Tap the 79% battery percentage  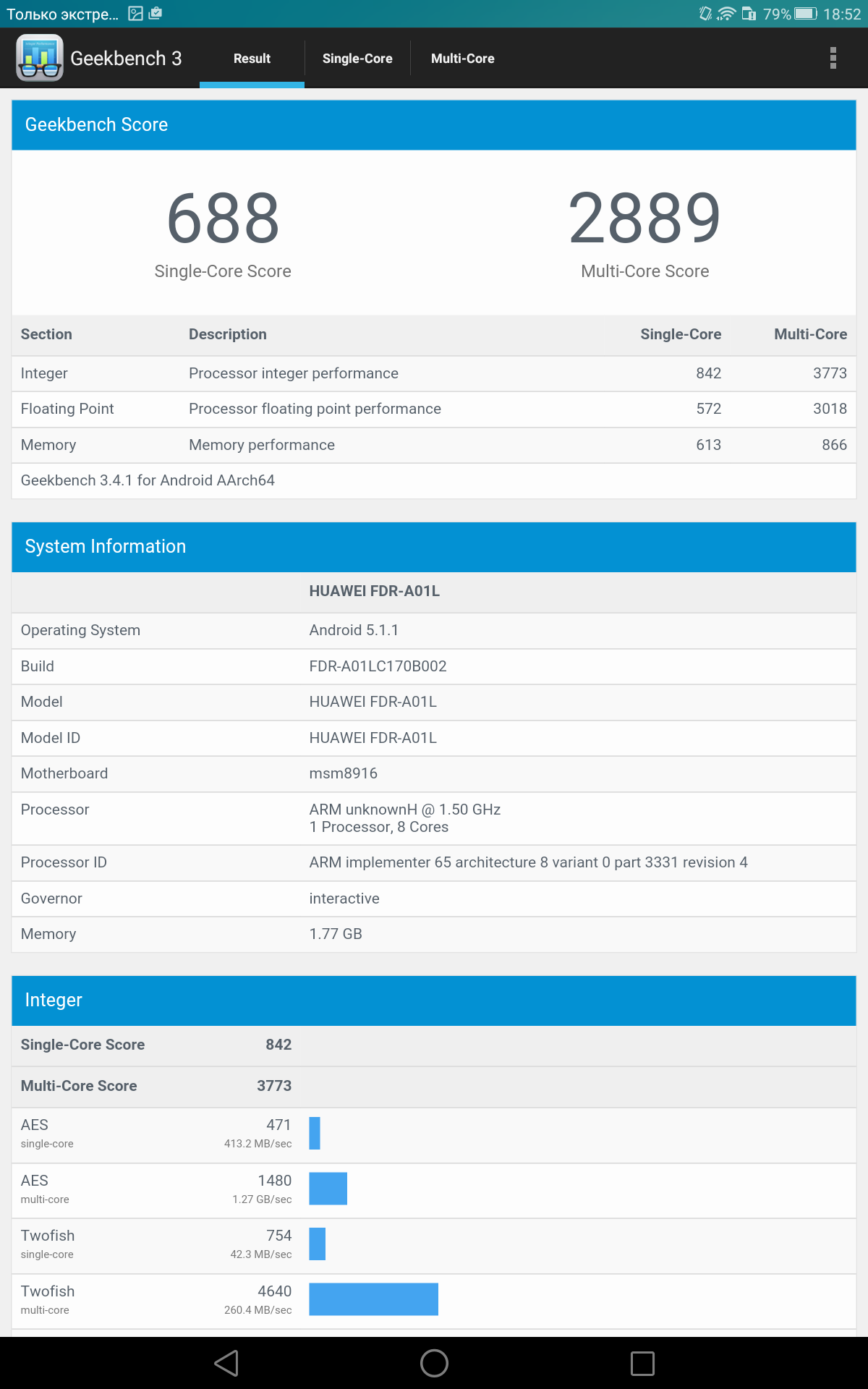(x=777, y=14)
